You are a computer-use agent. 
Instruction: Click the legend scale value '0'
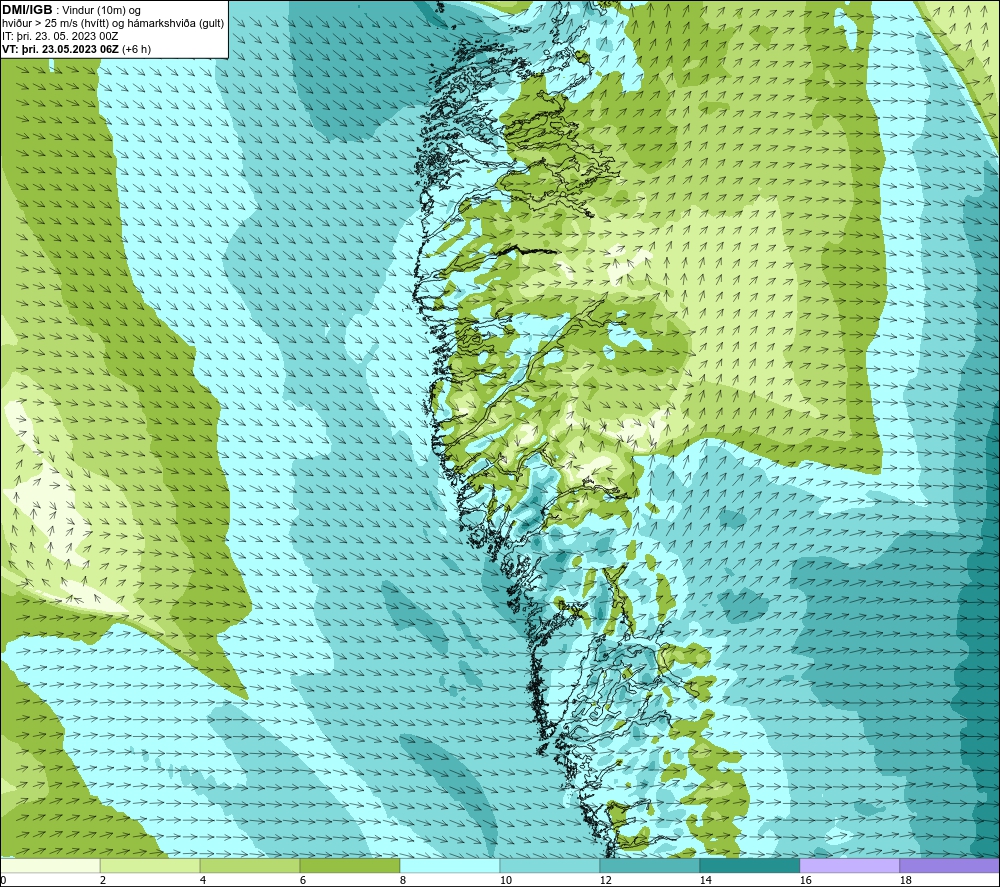click(4, 880)
